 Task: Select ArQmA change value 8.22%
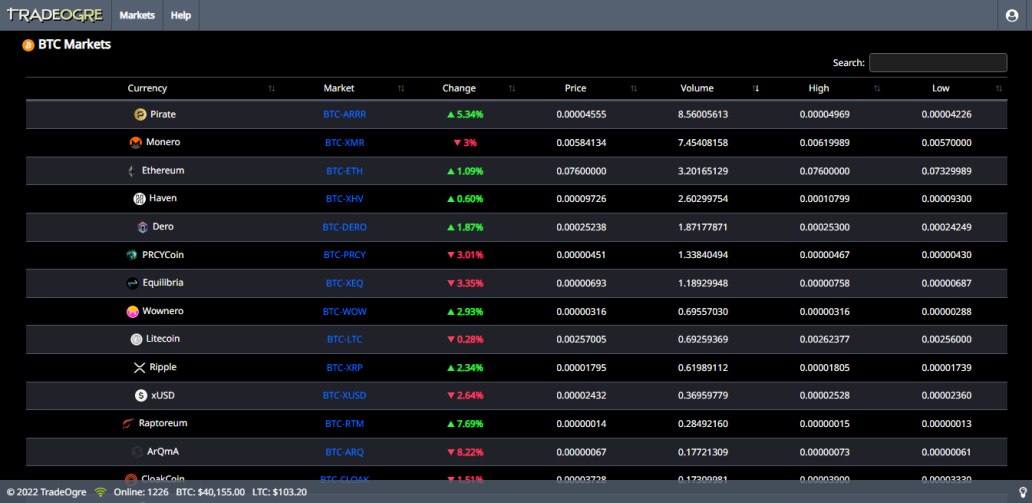point(465,452)
